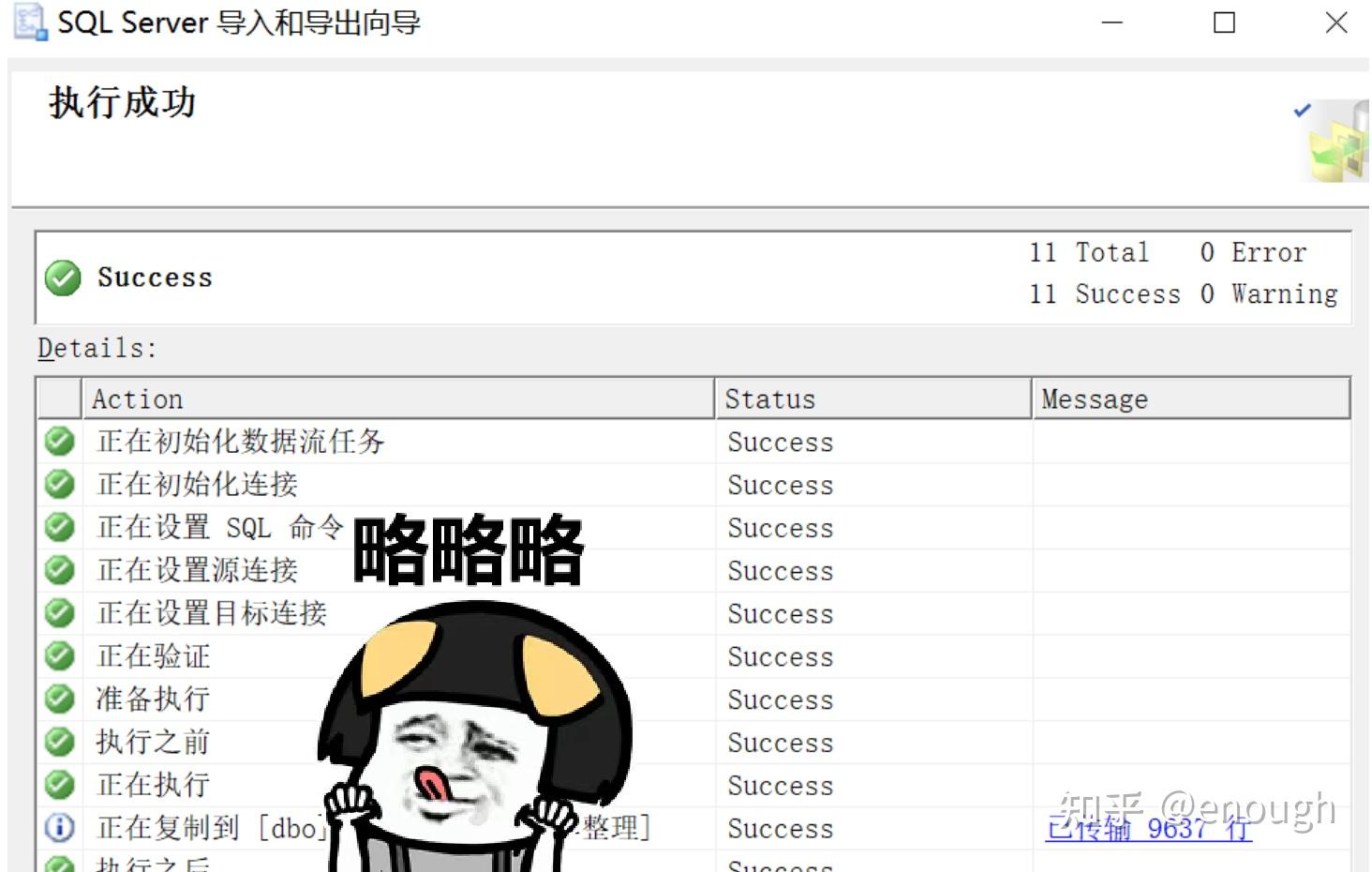Click Success status in 正在复制到 row
The height and width of the screenshot is (872, 1372).
tap(781, 829)
